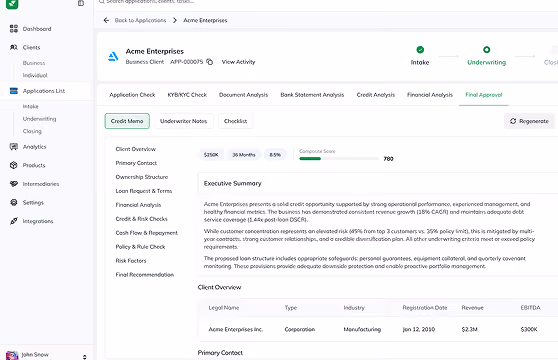Jump to Policy & Rule Check

click(x=140, y=247)
